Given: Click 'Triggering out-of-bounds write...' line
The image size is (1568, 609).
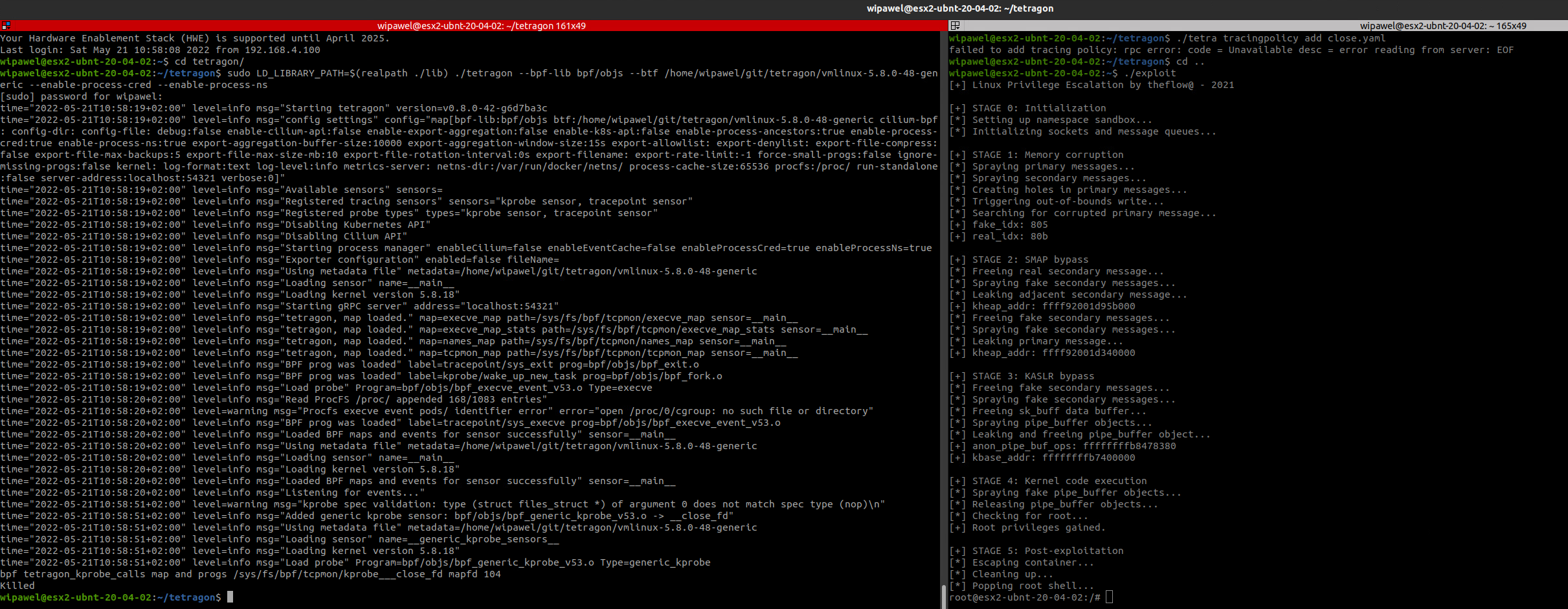Looking at the screenshot, I should (1057, 201).
